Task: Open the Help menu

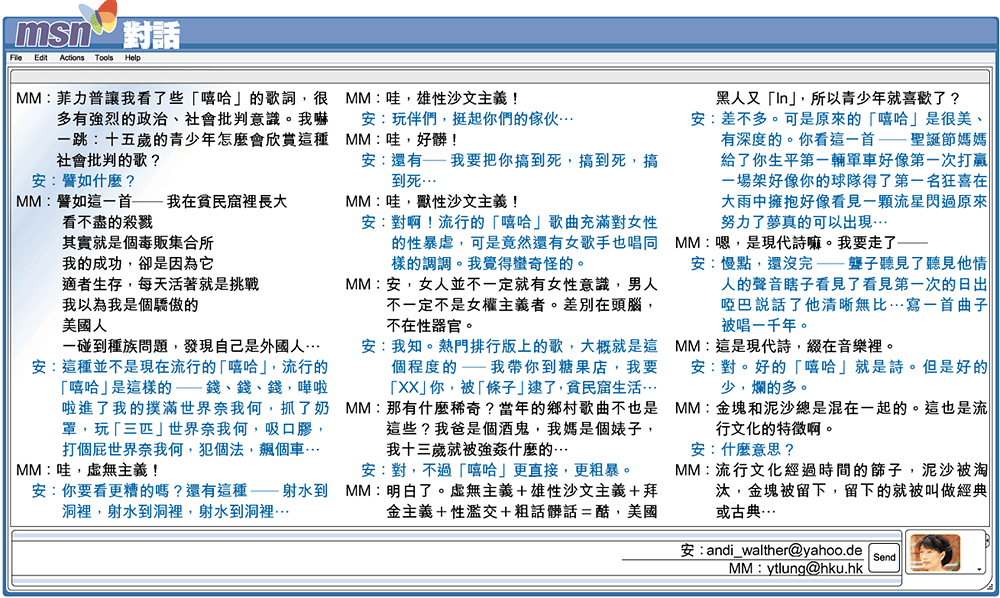Action: coord(133,58)
